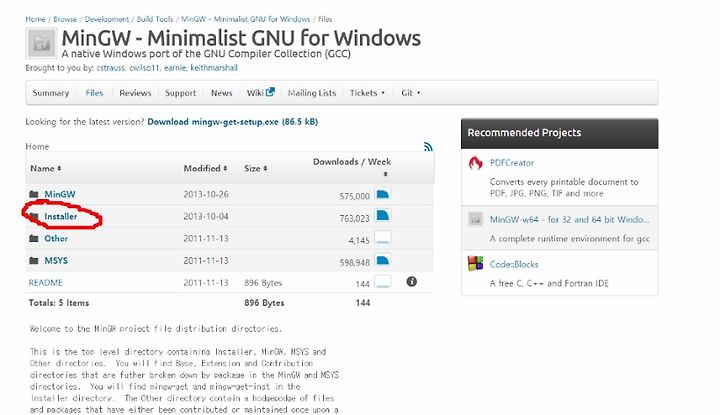Open the Installer folder link
Screen dimensions: 720x415
tap(61, 216)
